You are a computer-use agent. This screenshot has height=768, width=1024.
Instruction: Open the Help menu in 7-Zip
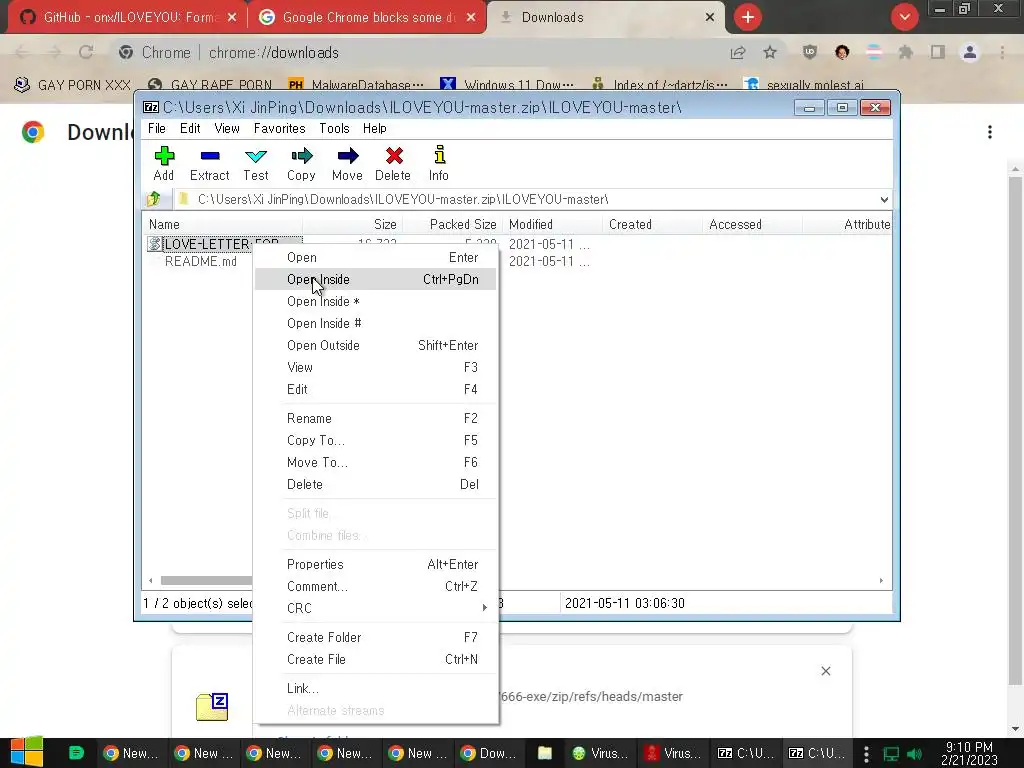[375, 129]
